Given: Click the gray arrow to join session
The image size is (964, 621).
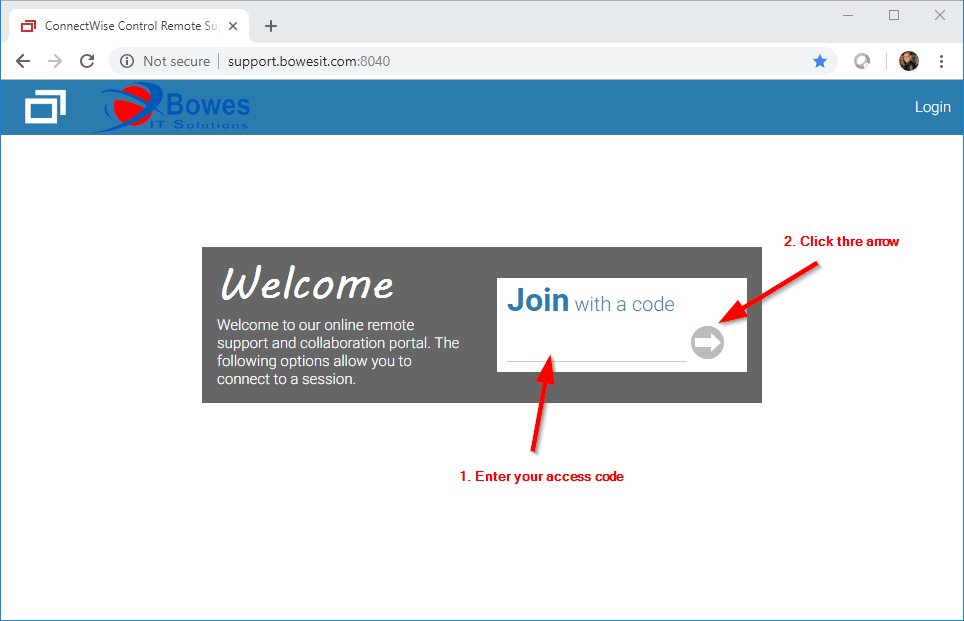Looking at the screenshot, I should [x=707, y=342].
